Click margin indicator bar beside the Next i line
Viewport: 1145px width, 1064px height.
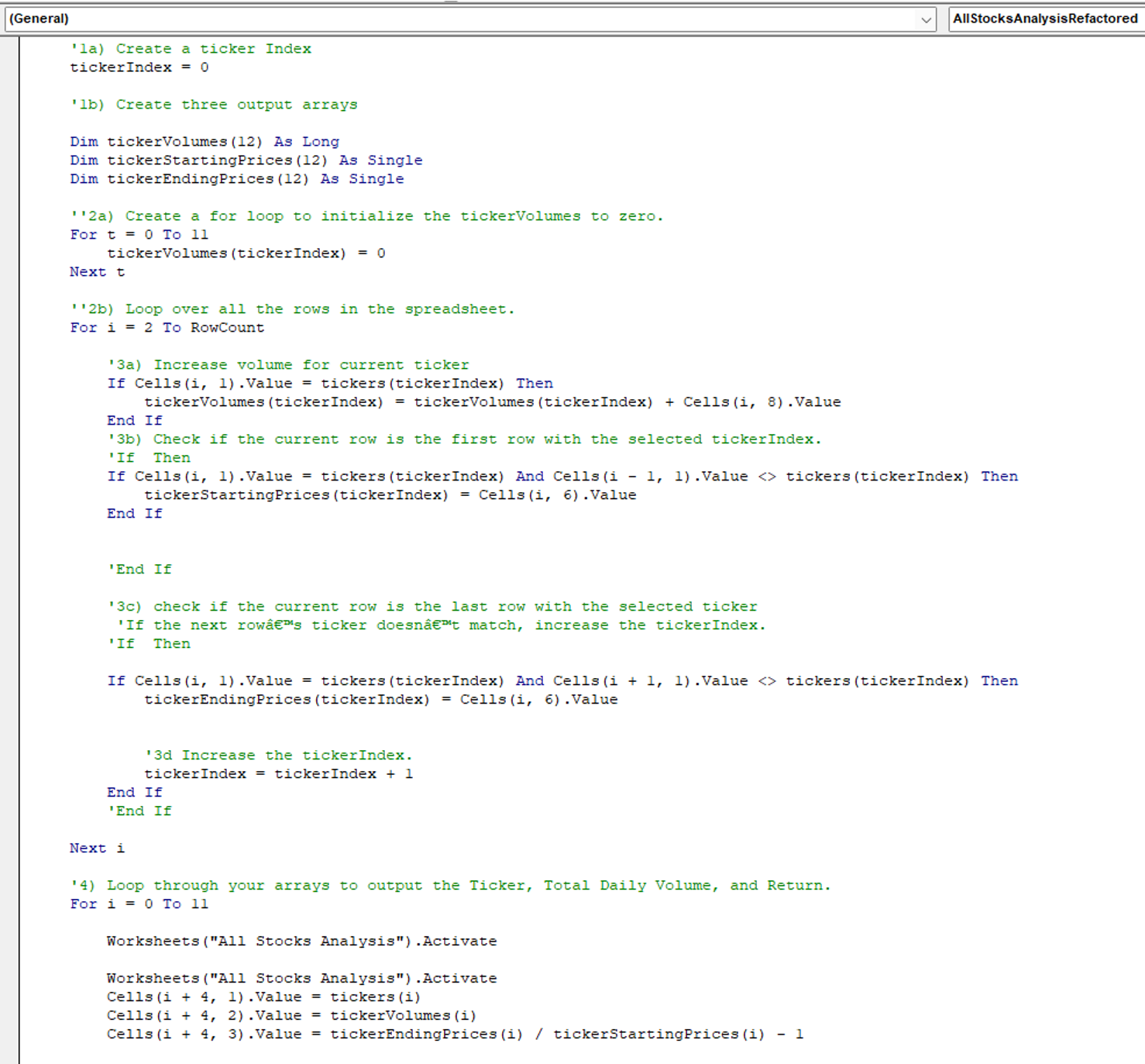coord(9,849)
